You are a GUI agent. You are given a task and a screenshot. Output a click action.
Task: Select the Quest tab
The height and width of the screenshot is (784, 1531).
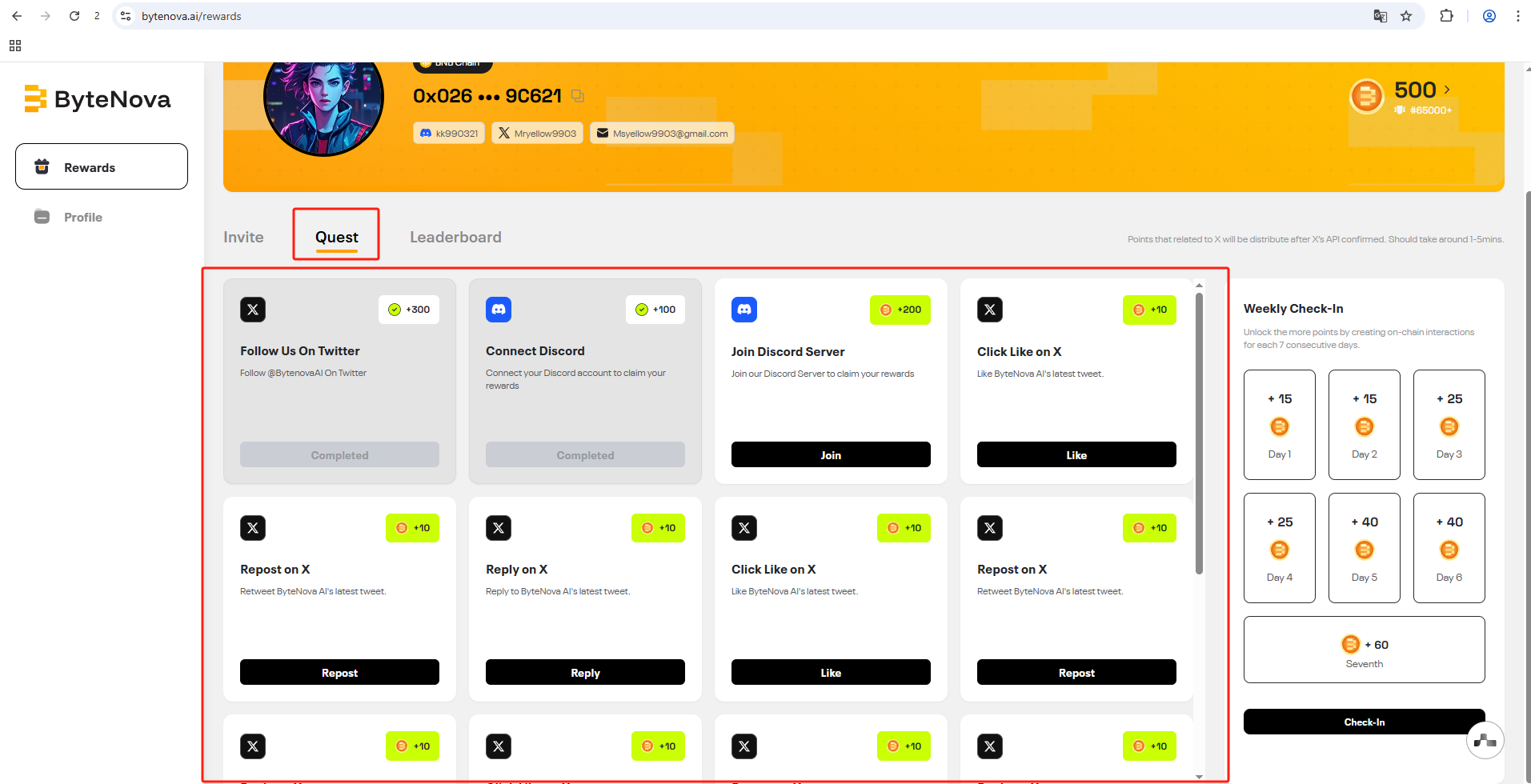[x=336, y=237]
